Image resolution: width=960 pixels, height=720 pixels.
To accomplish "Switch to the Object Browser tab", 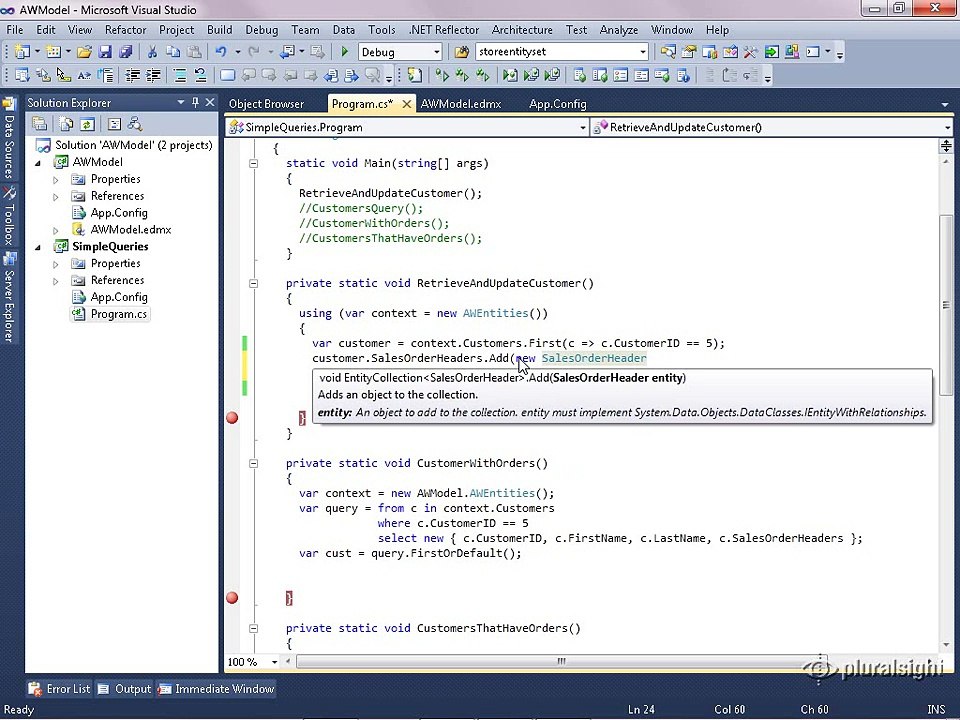I will click(266, 103).
